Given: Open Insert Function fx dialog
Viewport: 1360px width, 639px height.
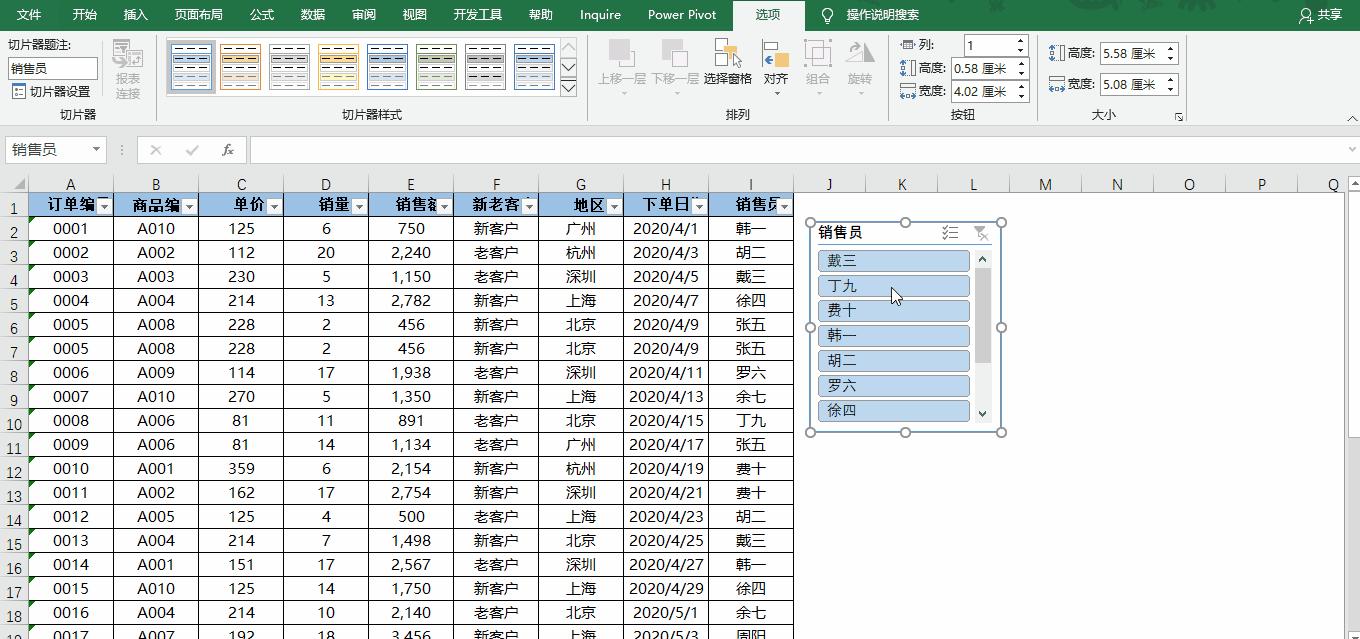Looking at the screenshot, I should click(x=228, y=150).
